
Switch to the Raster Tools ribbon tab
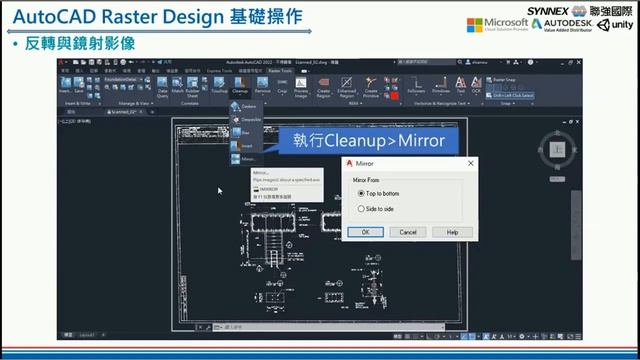click(x=280, y=71)
